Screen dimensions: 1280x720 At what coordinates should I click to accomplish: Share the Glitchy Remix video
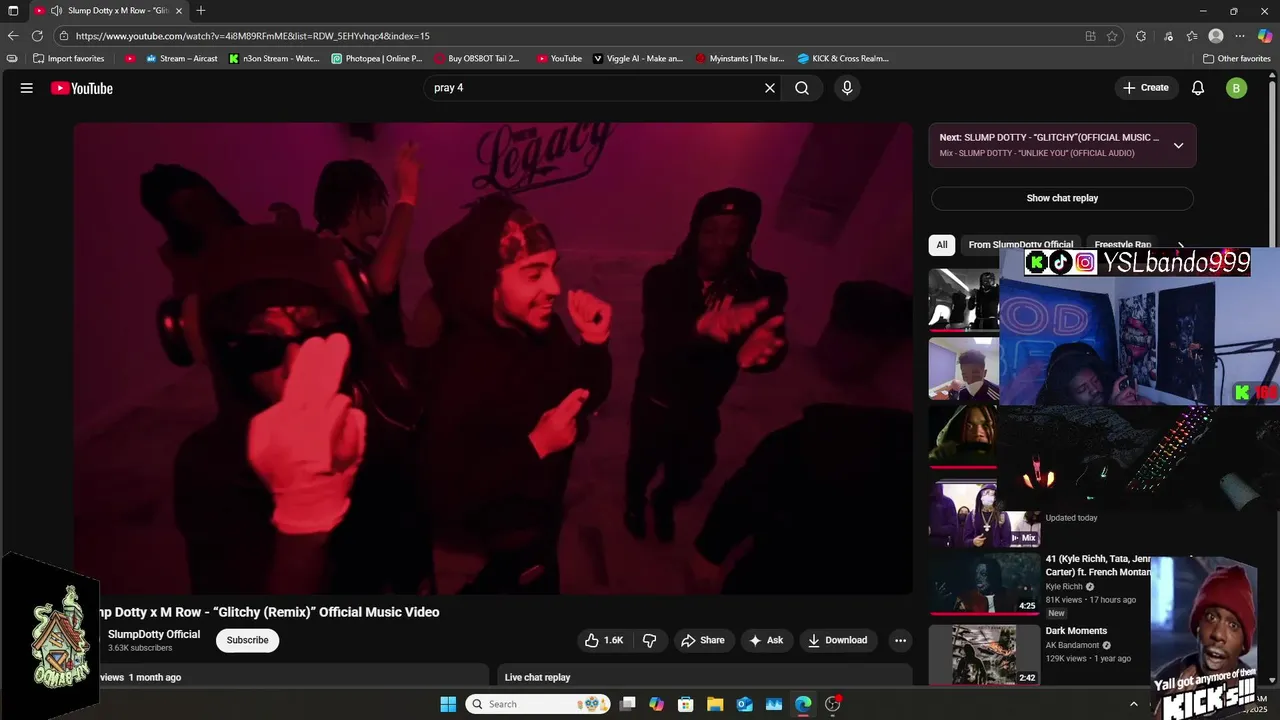[x=703, y=640]
